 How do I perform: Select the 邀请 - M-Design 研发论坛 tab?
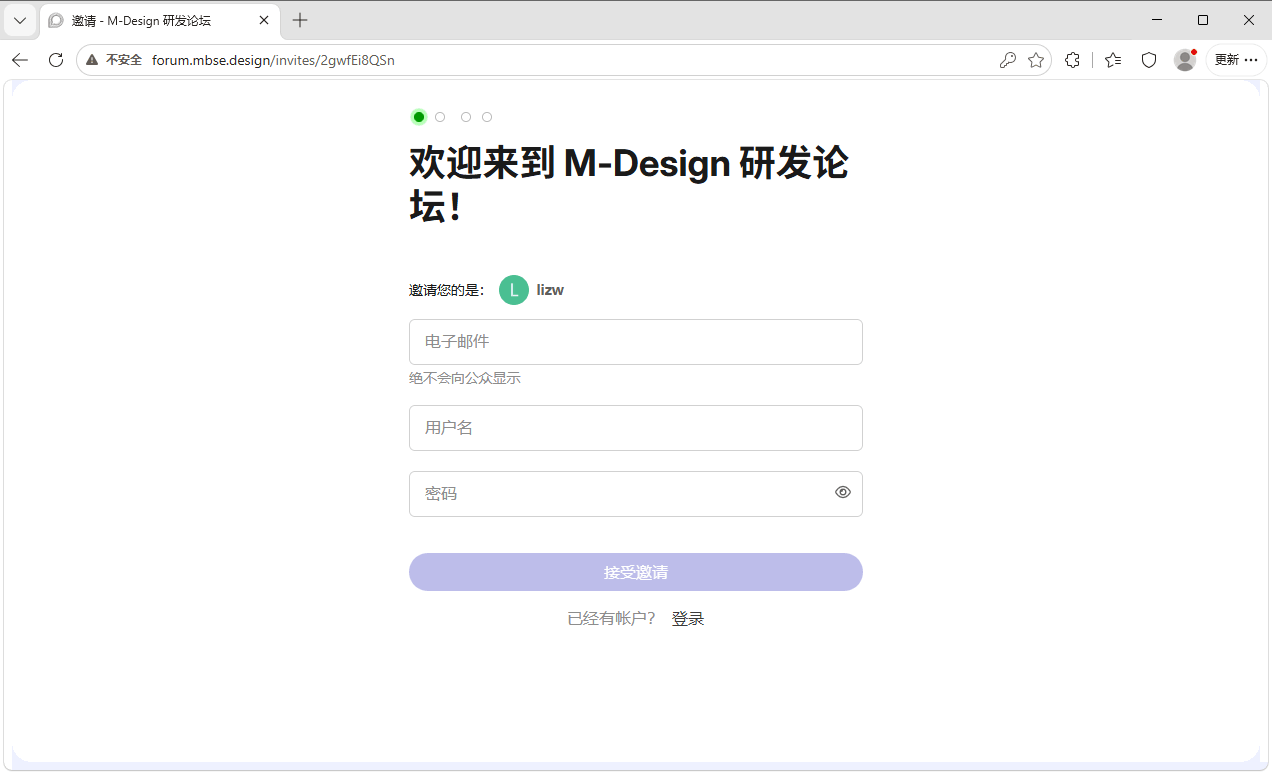159,20
